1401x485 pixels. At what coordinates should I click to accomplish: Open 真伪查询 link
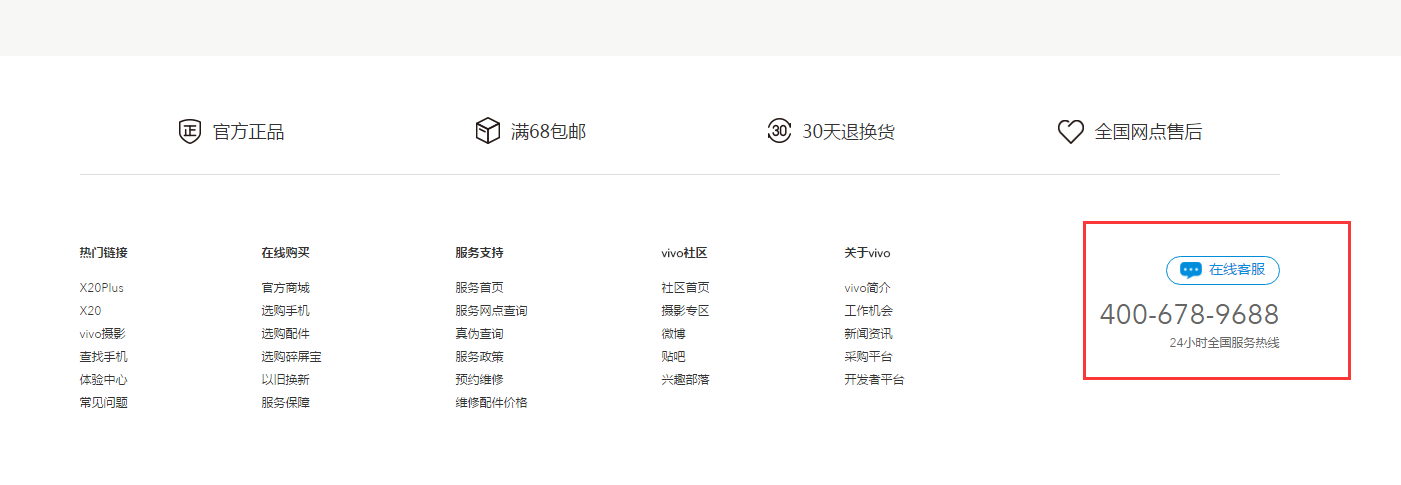coord(479,334)
